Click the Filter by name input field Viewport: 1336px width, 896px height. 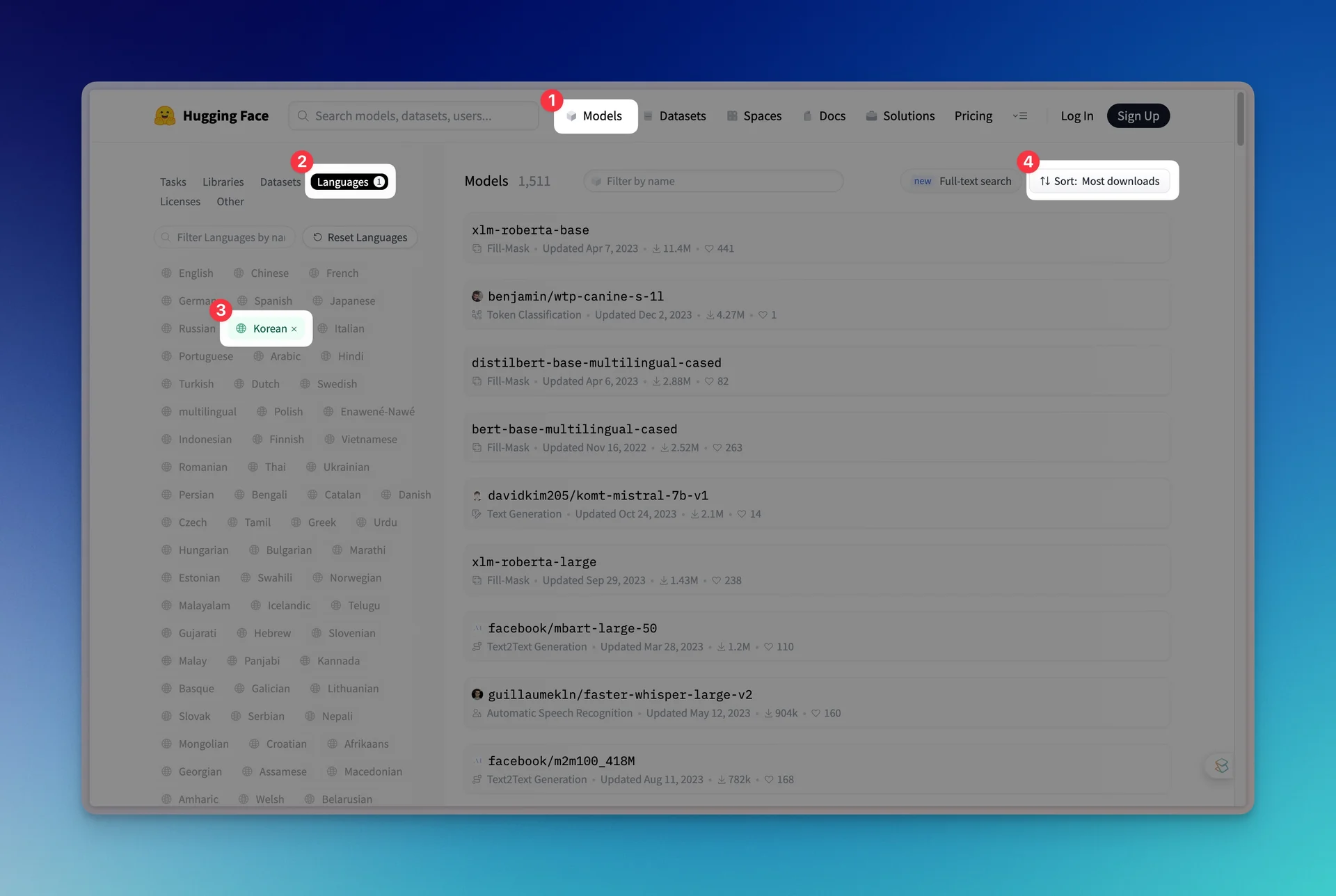(713, 181)
